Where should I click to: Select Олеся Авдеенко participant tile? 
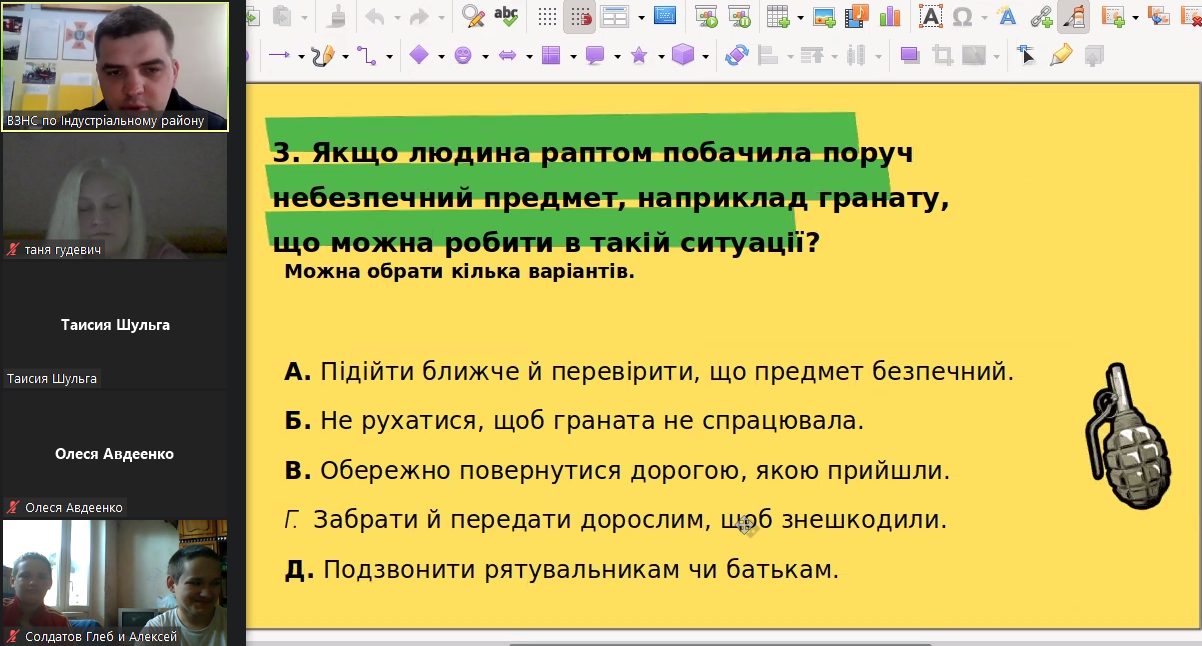pyautogui.click(x=115, y=454)
